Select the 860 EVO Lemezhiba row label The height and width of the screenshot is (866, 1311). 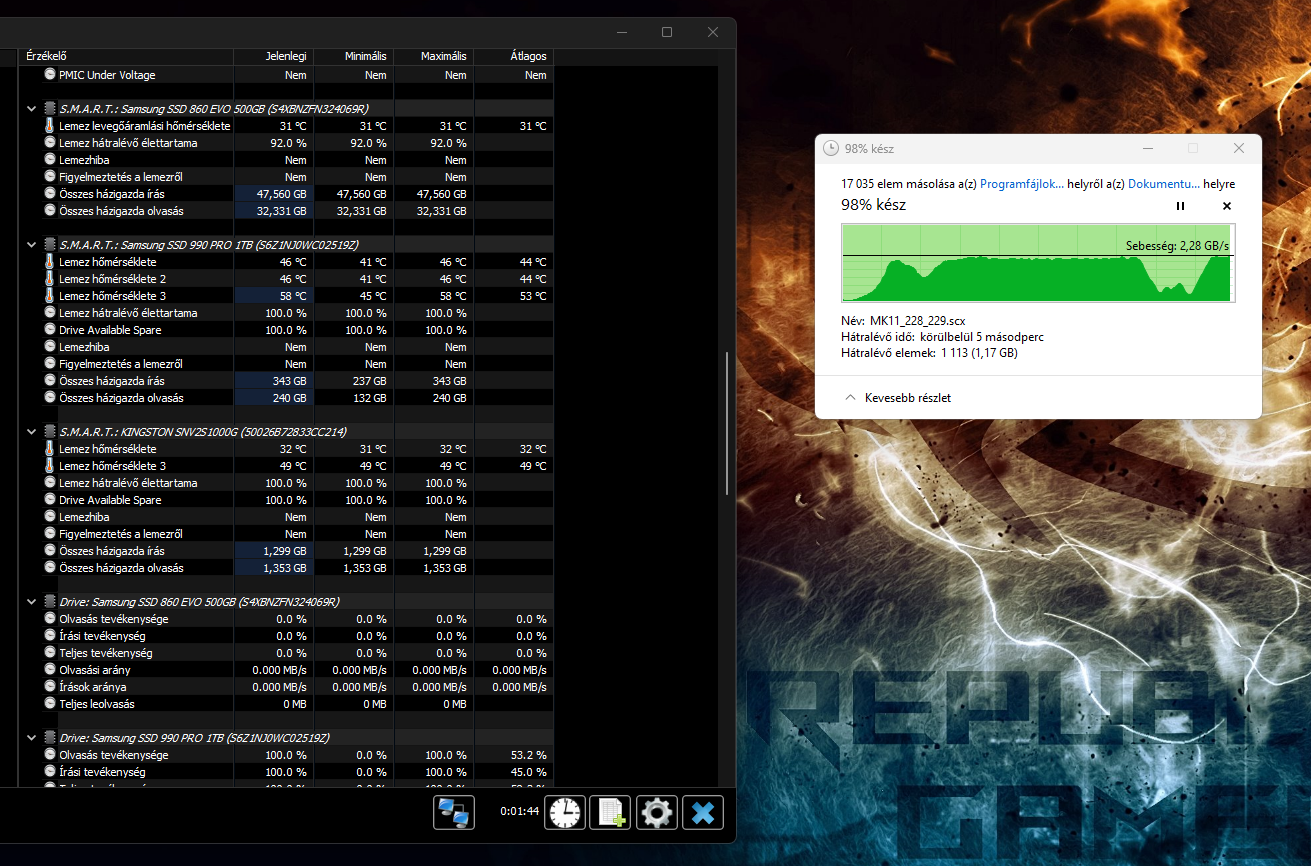click(x=84, y=160)
